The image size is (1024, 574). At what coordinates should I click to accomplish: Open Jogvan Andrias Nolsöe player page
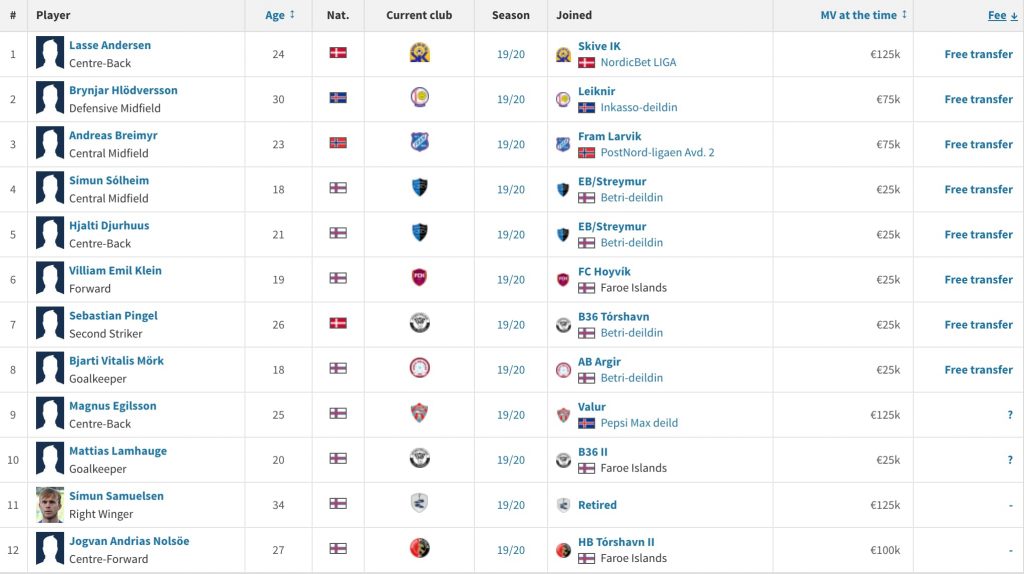[129, 541]
